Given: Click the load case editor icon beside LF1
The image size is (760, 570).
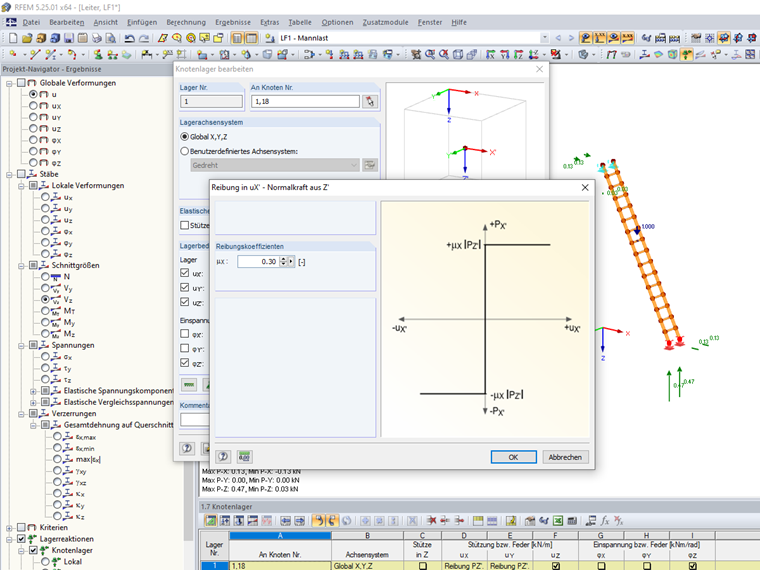Looking at the screenshot, I should click(270, 38).
